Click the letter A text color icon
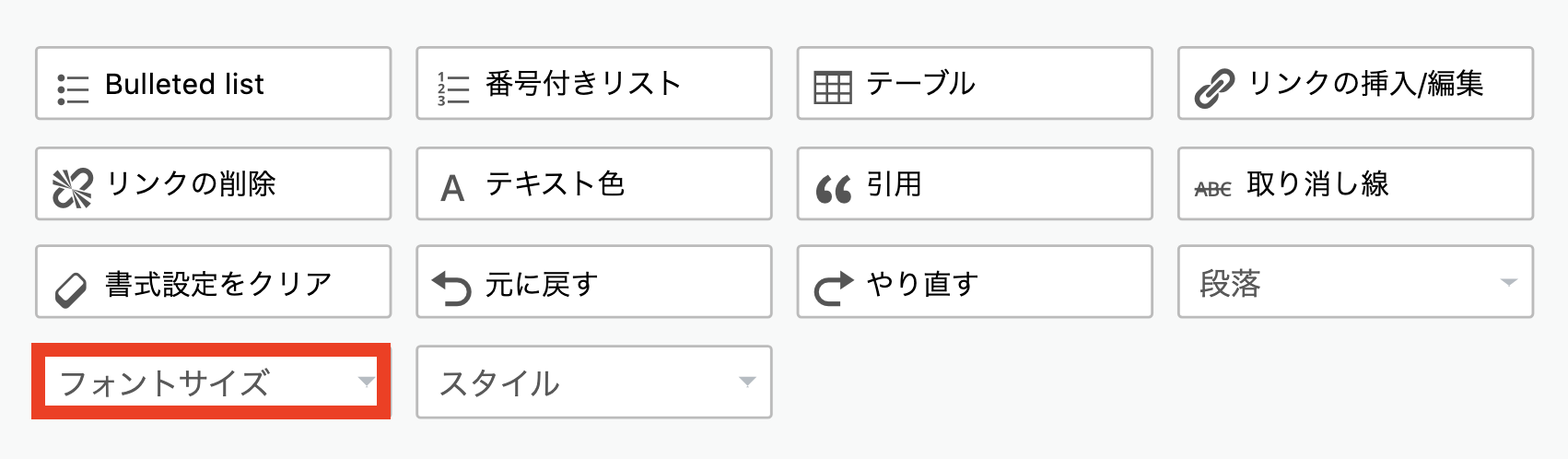The image size is (1568, 459). 452,188
